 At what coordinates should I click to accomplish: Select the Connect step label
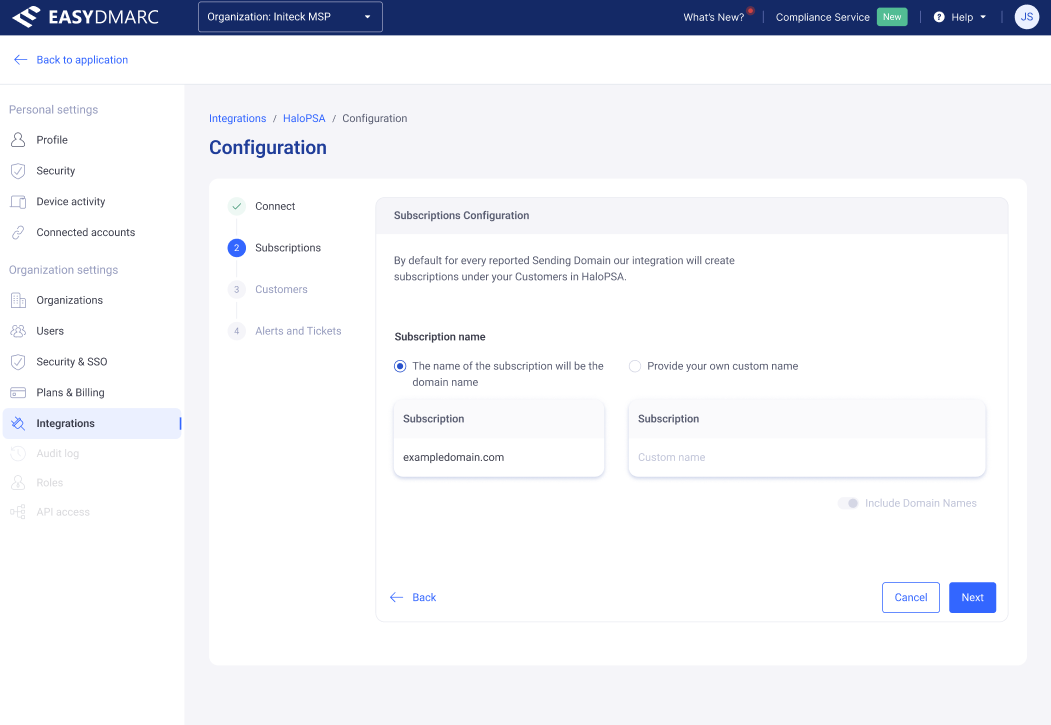(275, 206)
